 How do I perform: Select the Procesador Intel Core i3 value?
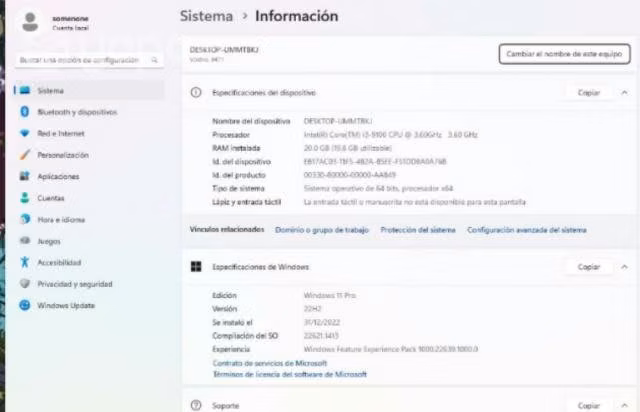point(391,134)
